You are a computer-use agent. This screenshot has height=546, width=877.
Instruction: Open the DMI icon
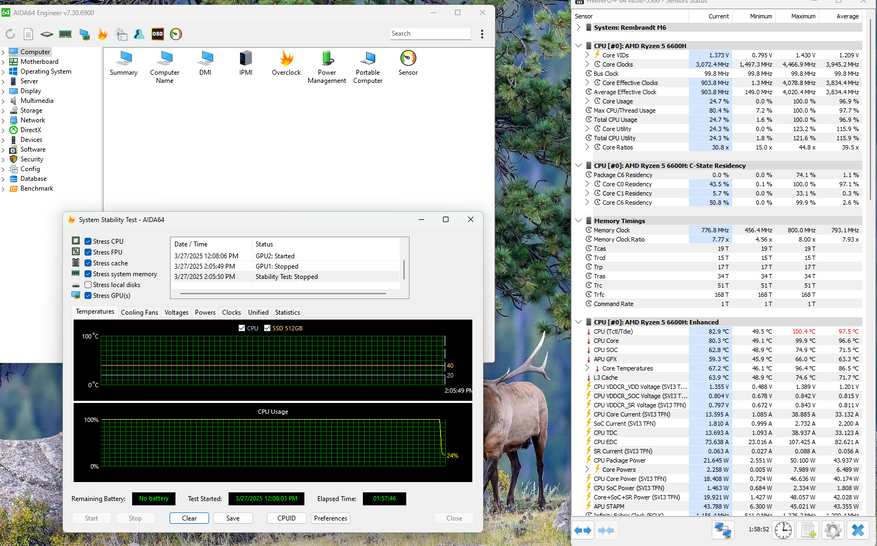pyautogui.click(x=205, y=63)
